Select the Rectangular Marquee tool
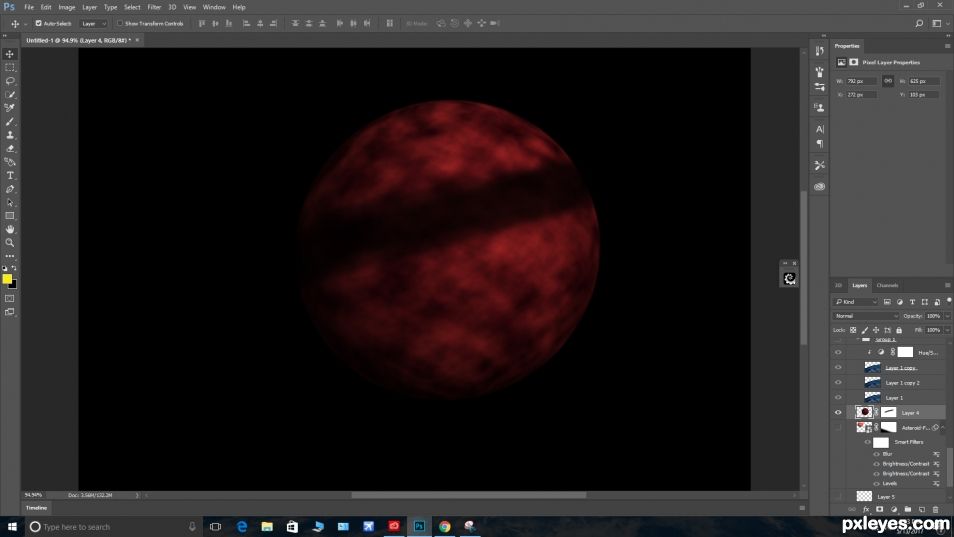Viewport: 954px width, 537px height. pyautogui.click(x=10, y=68)
